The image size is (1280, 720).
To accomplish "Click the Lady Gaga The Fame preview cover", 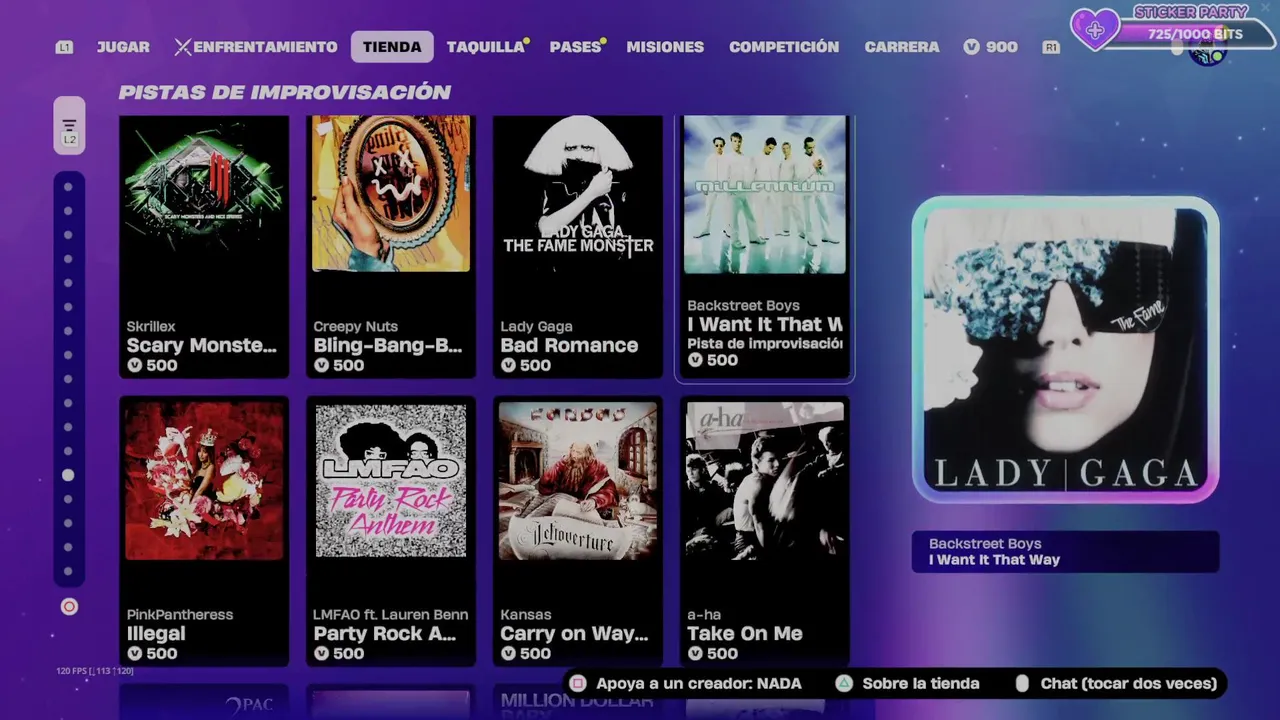I will point(1066,350).
